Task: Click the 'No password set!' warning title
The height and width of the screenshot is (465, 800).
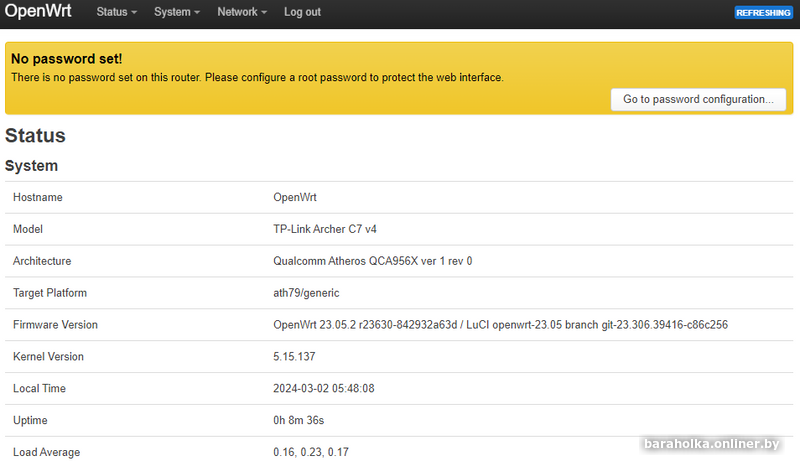Action: pyautogui.click(x=66, y=59)
